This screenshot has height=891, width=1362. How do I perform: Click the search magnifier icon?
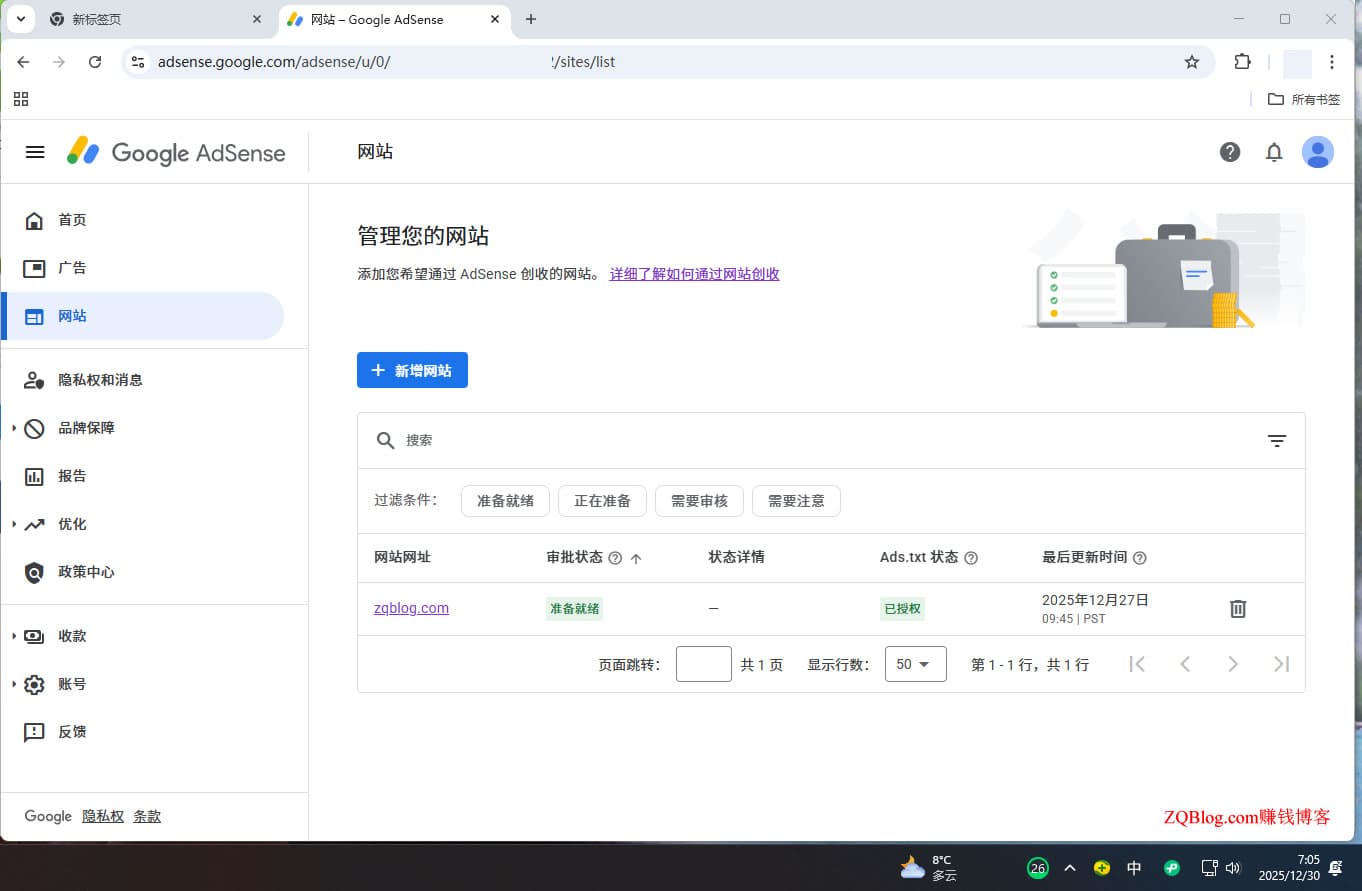(x=385, y=440)
